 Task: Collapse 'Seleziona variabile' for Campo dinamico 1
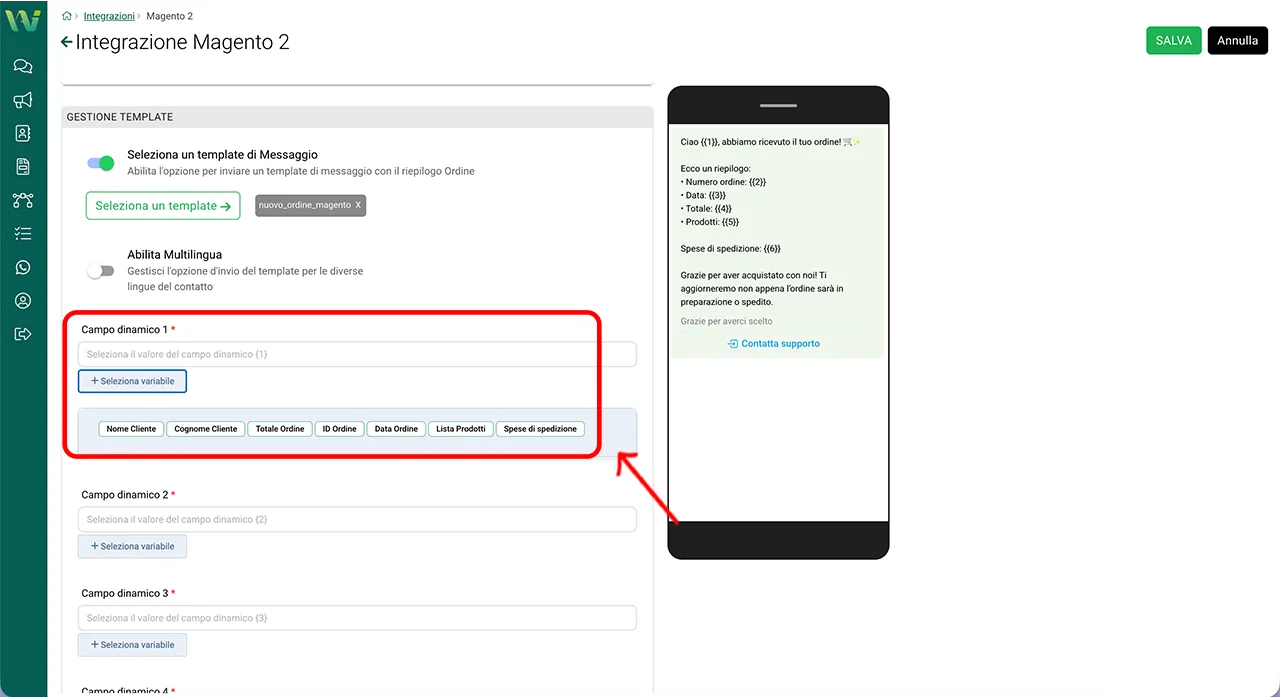132,381
